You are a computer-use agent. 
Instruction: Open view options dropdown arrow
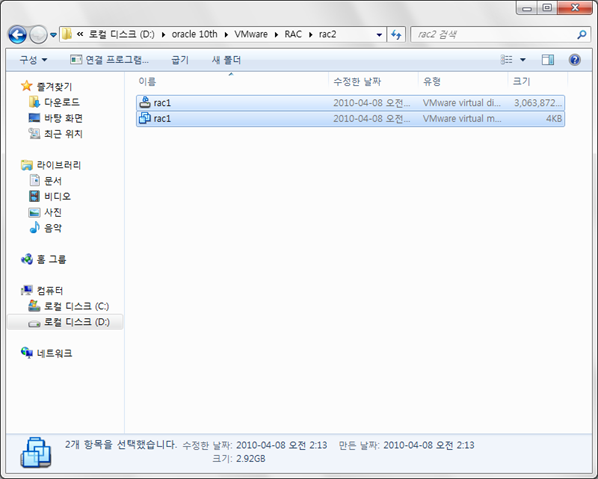(x=523, y=60)
